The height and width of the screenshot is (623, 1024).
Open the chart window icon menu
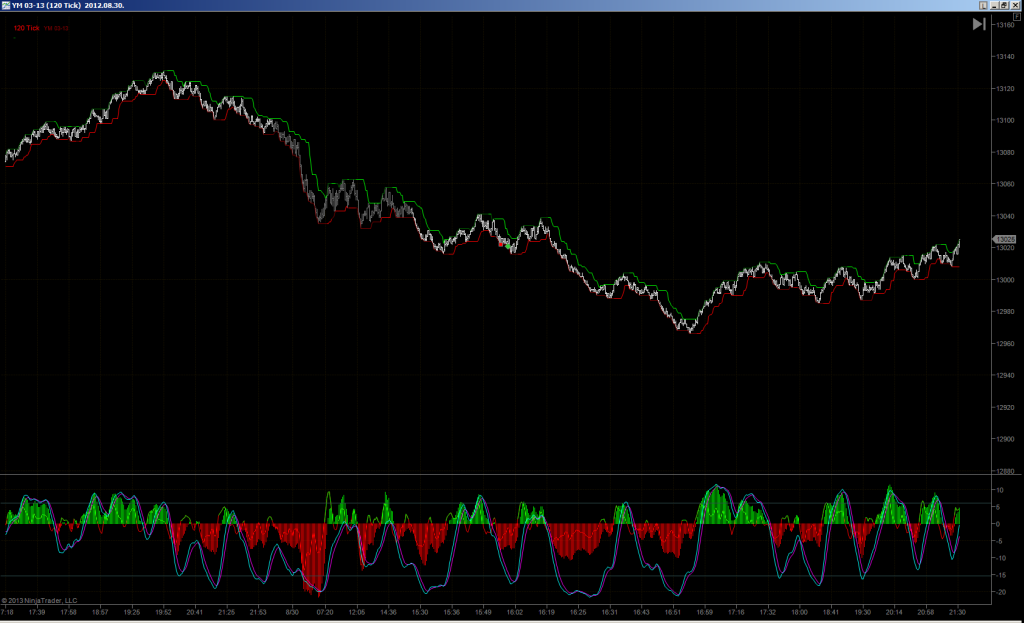point(6,5)
